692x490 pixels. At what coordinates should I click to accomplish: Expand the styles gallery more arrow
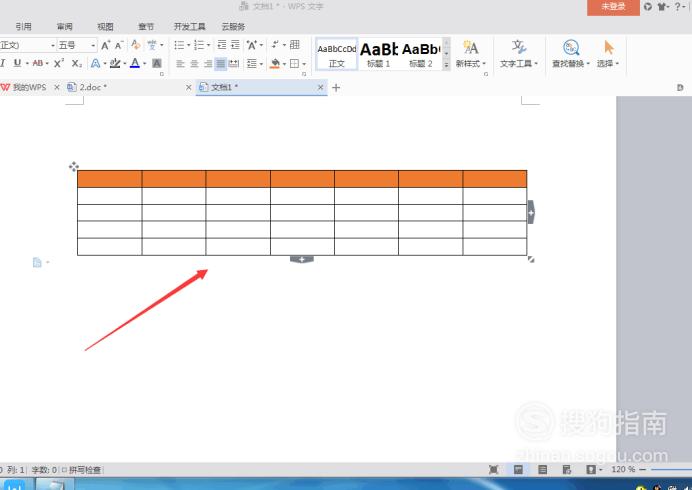pyautogui.click(x=446, y=64)
